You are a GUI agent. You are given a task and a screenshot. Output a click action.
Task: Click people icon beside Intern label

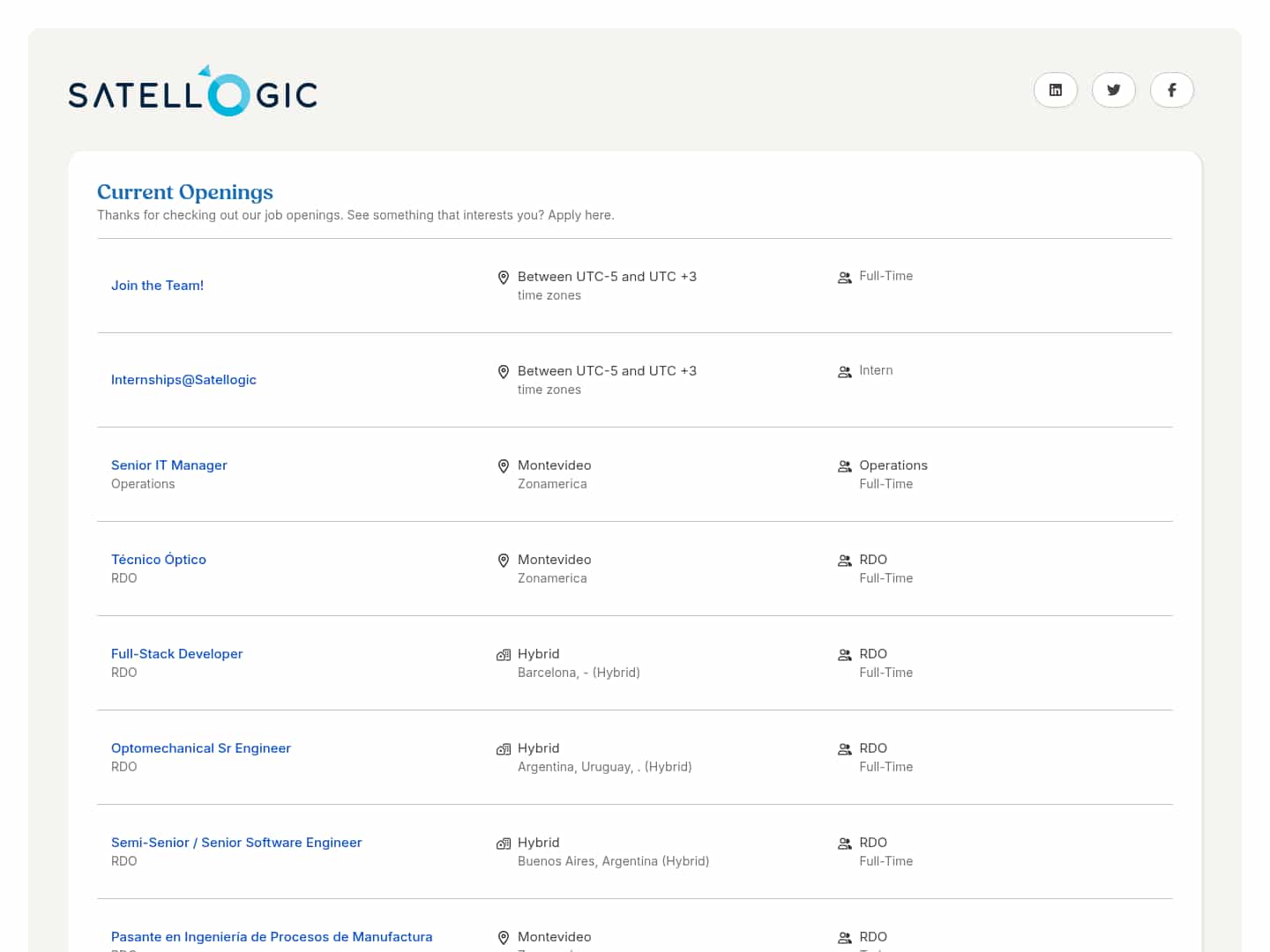(845, 372)
